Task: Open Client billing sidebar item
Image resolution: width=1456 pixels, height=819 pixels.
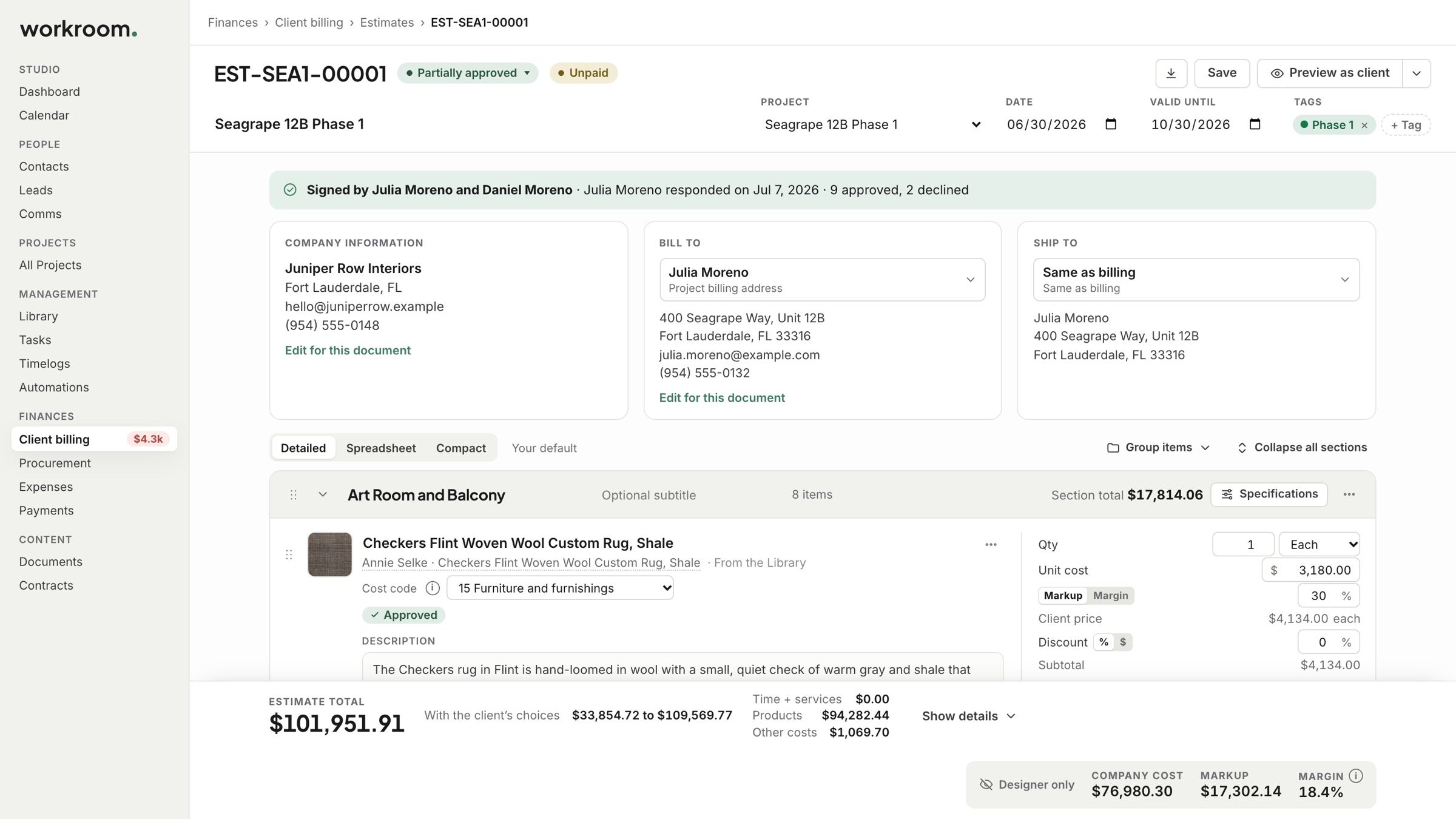Action: 94,439
